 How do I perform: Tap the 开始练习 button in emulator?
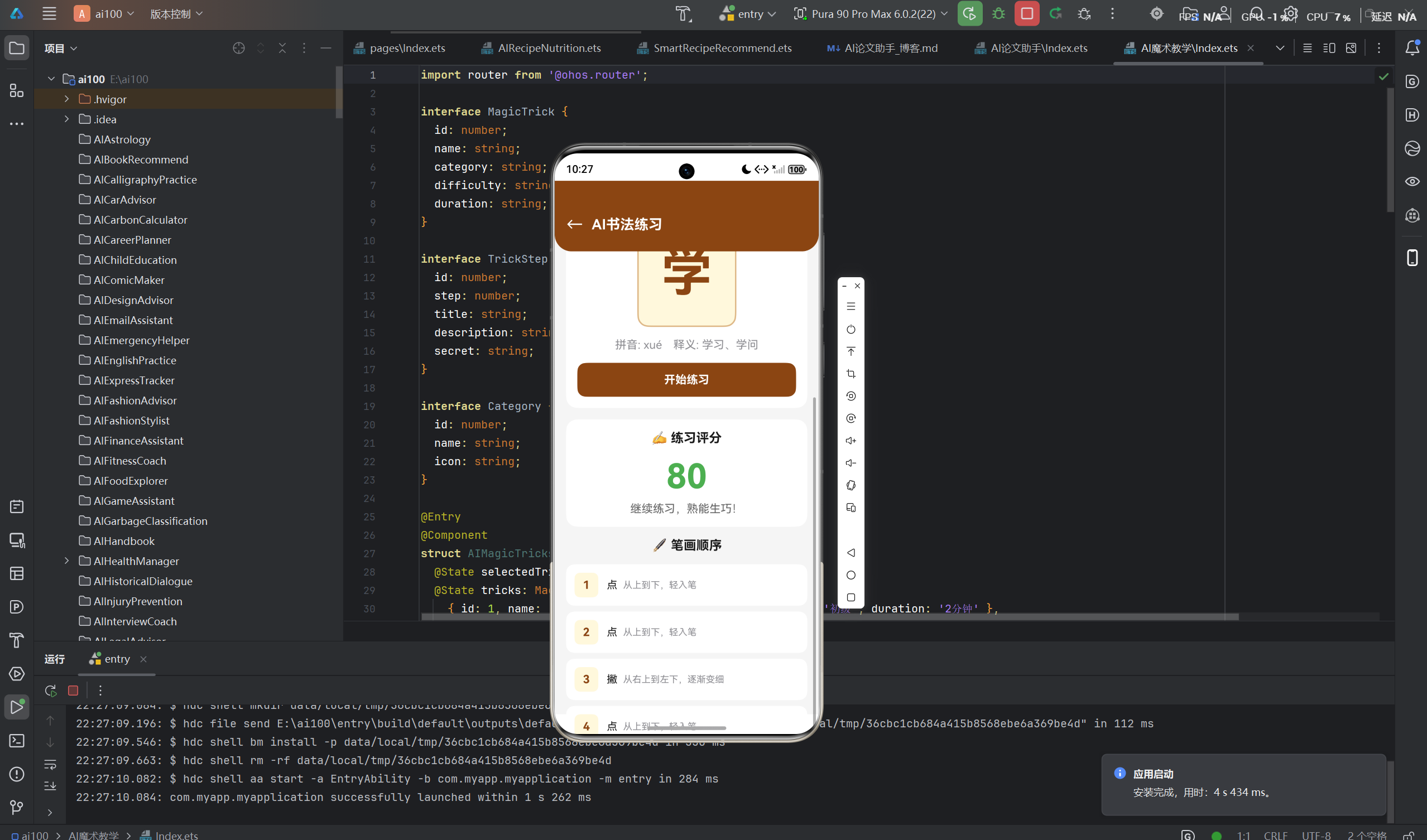[x=686, y=379]
